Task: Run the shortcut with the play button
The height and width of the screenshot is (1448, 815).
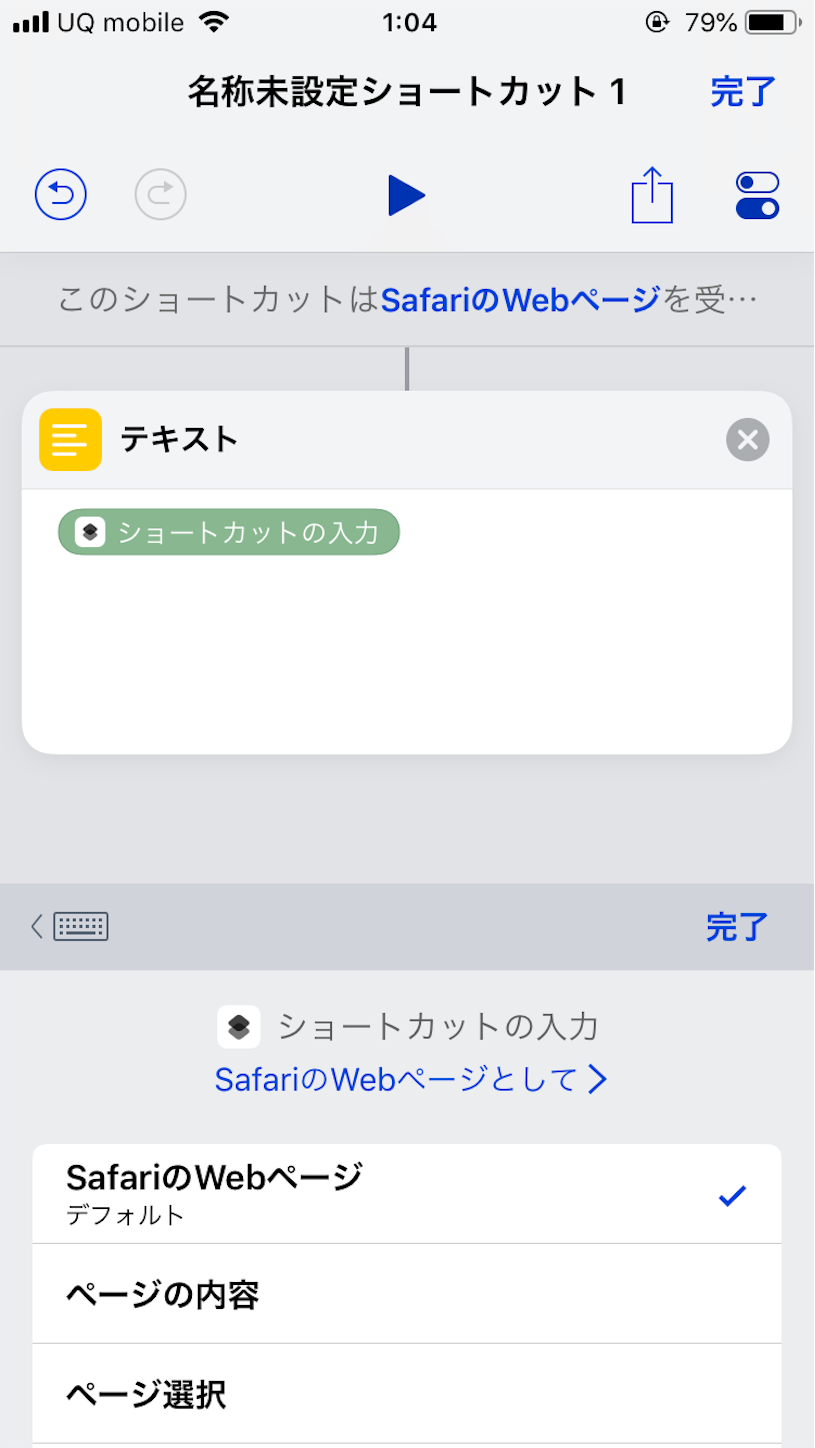Action: pos(407,194)
